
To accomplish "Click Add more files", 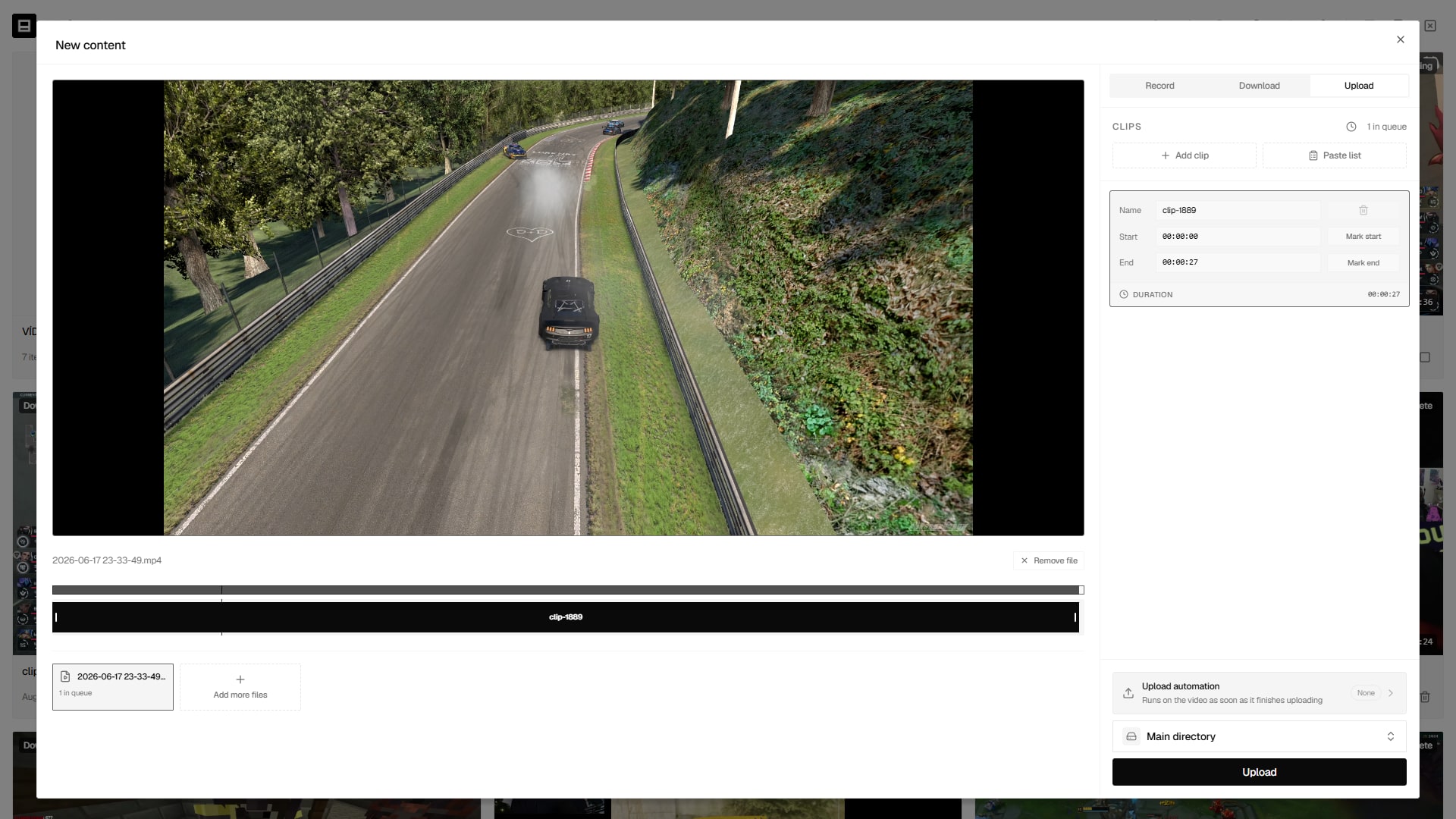I will [x=240, y=687].
